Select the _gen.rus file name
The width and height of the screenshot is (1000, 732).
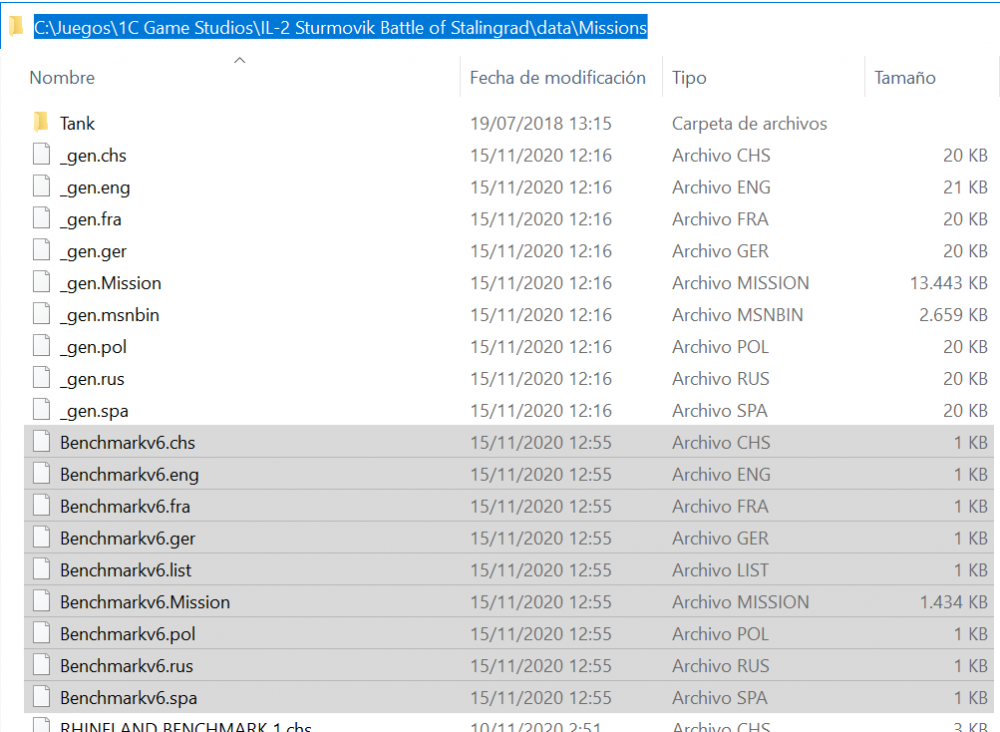pos(92,379)
